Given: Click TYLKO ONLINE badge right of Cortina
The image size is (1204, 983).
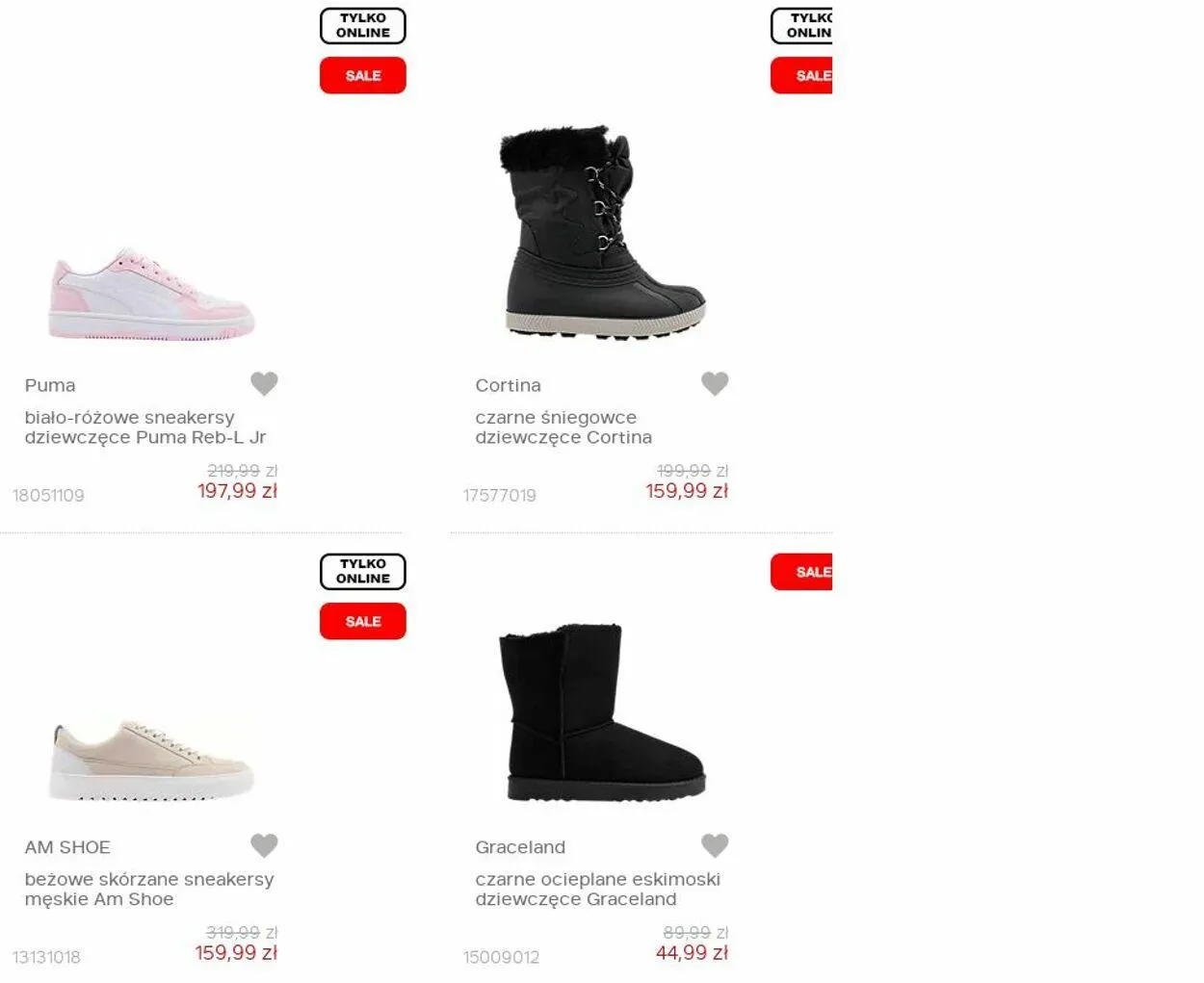Looking at the screenshot, I should pyautogui.click(x=801, y=25).
